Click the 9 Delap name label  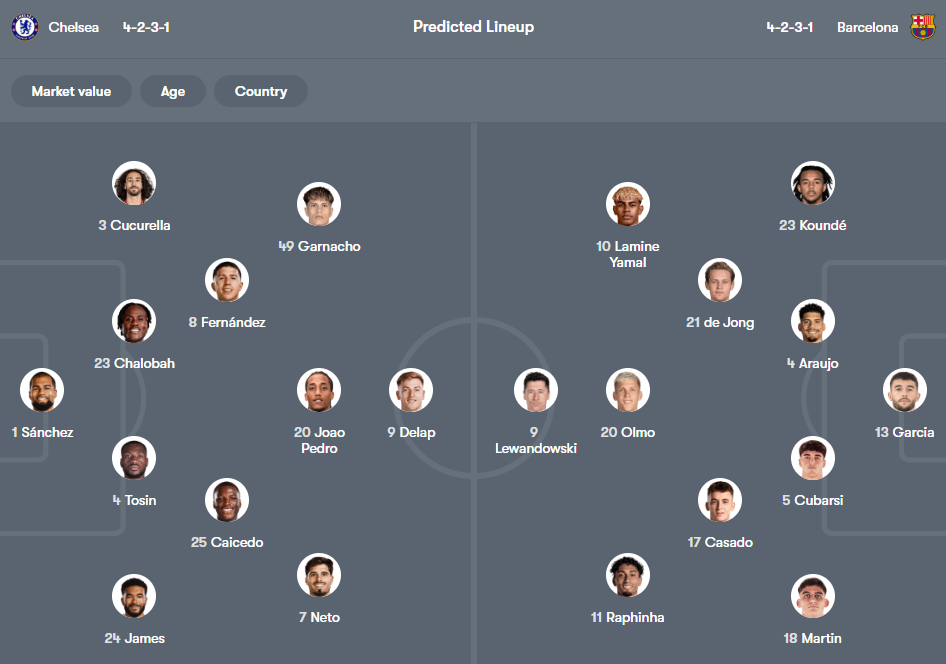tap(410, 432)
